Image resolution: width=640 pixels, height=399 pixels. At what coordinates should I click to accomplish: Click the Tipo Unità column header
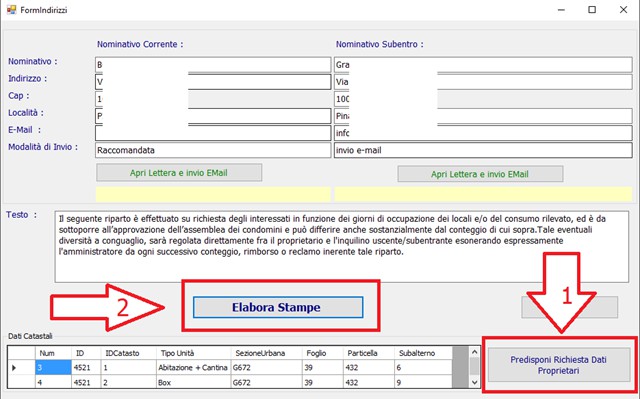tap(193, 353)
